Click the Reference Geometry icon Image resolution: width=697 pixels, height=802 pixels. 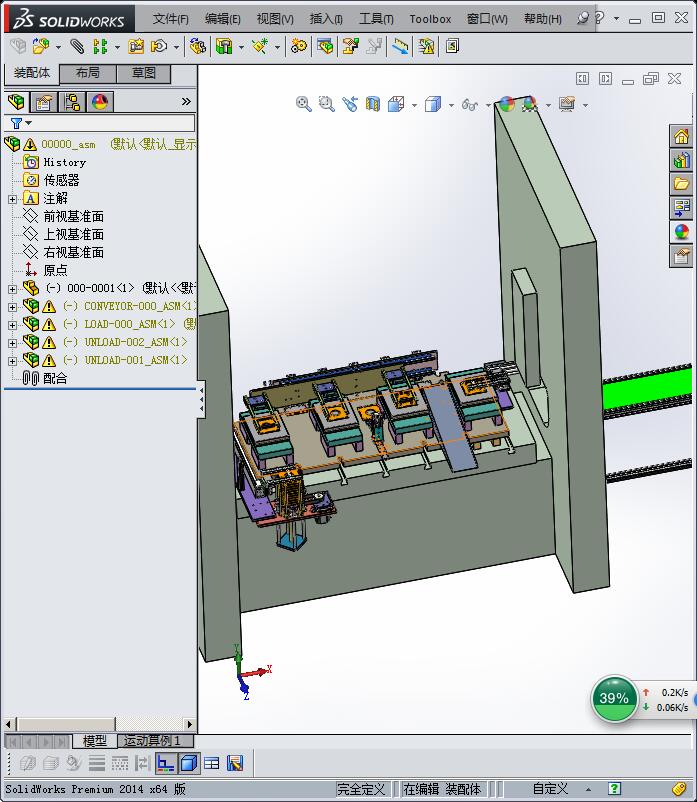260,47
